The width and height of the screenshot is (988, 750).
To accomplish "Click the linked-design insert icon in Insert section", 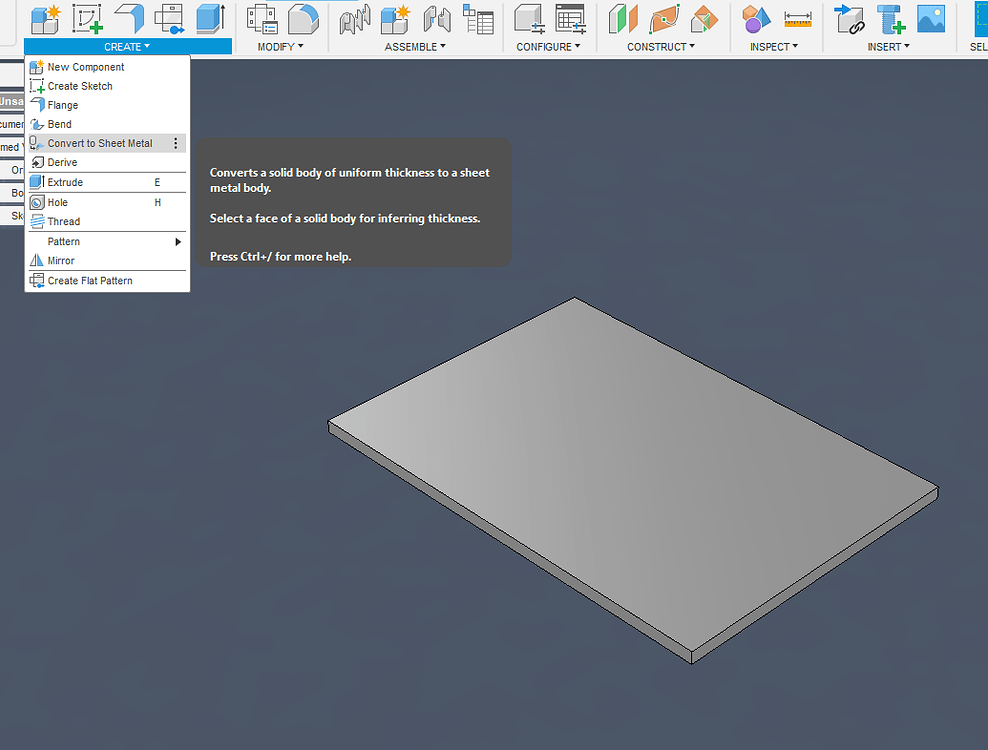I will click(851, 20).
